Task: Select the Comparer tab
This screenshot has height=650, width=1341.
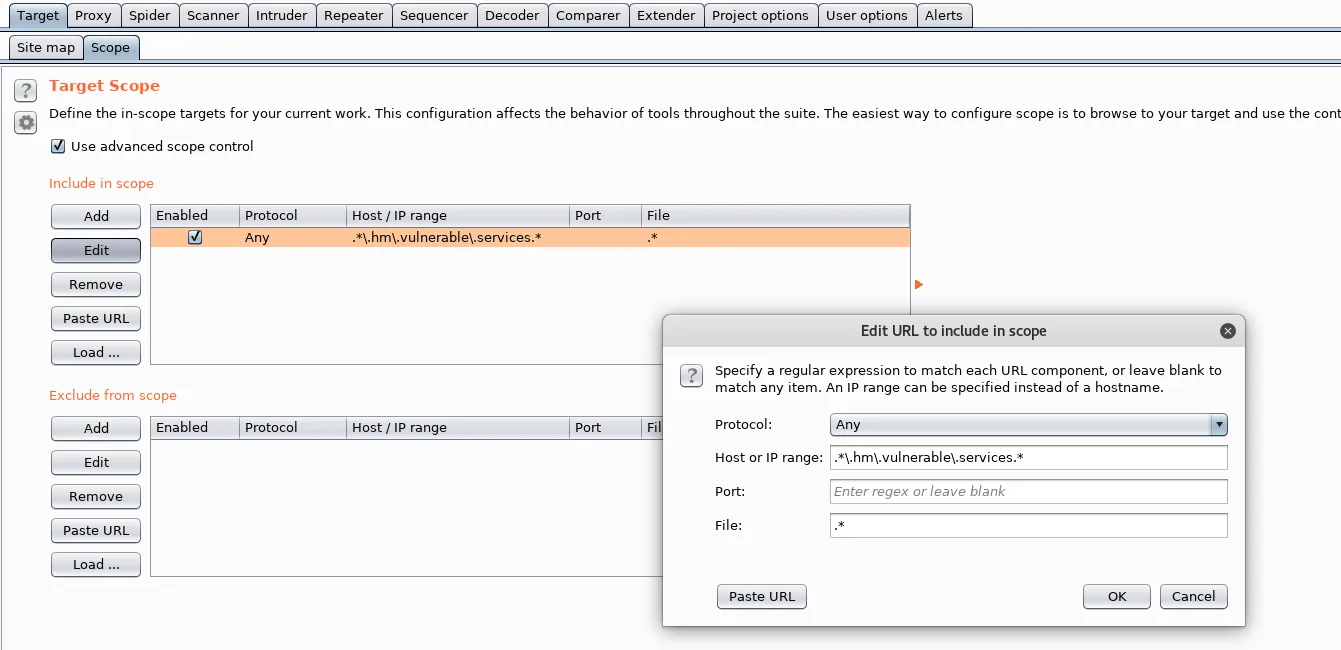Action: click(x=588, y=15)
